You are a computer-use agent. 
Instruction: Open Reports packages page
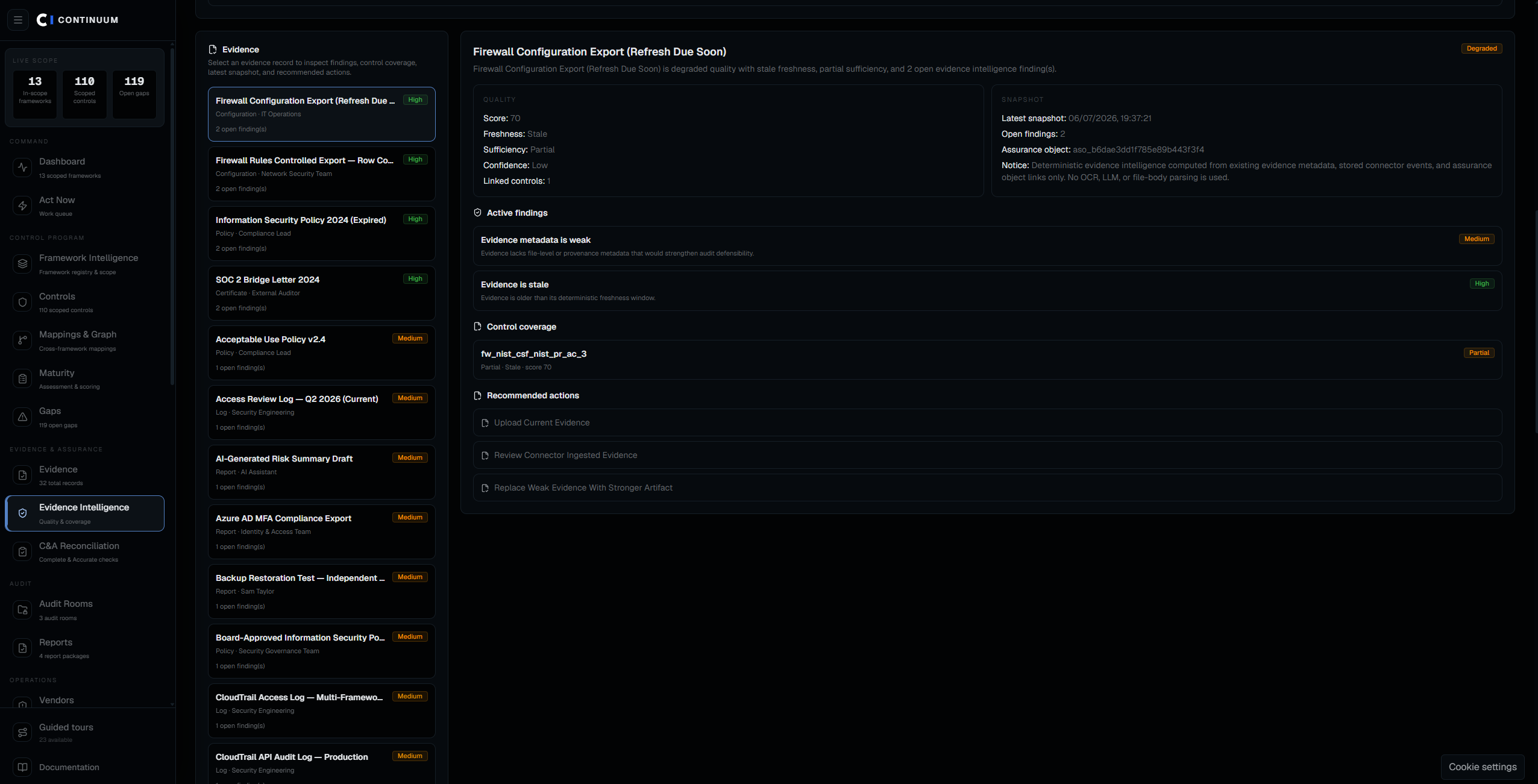pos(85,648)
